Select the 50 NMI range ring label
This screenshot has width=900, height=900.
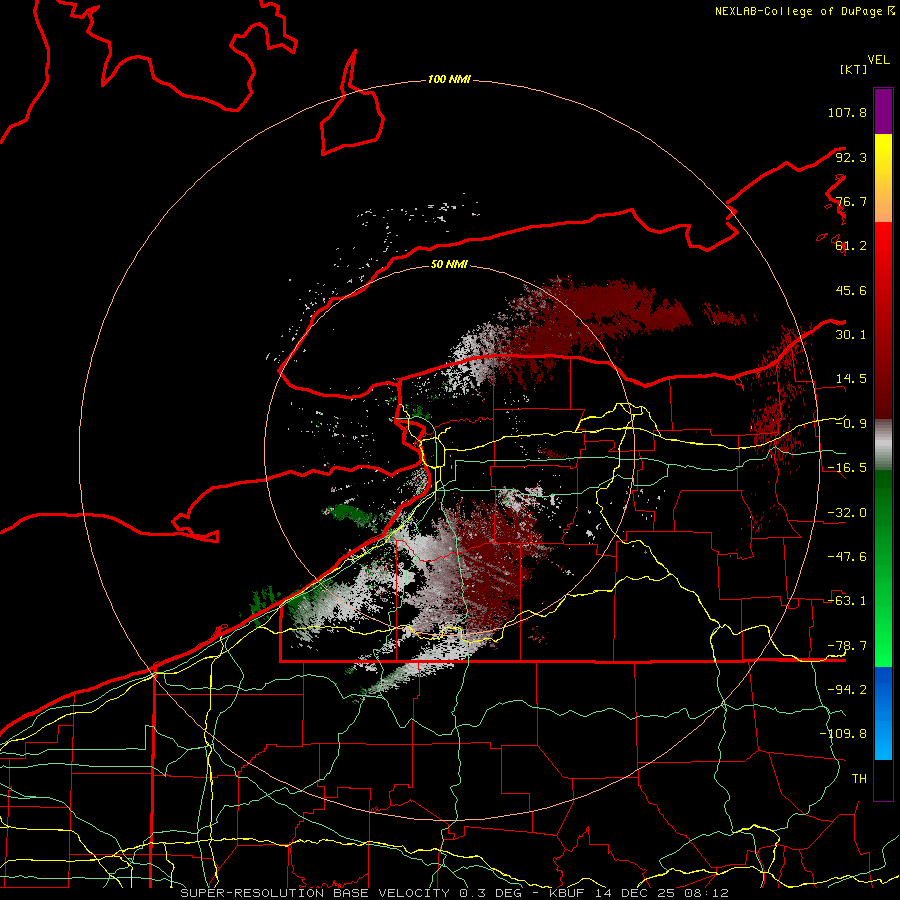coord(449,264)
